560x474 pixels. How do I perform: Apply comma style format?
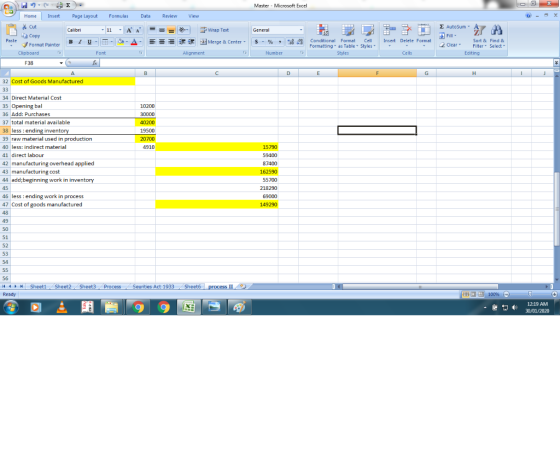(280, 42)
